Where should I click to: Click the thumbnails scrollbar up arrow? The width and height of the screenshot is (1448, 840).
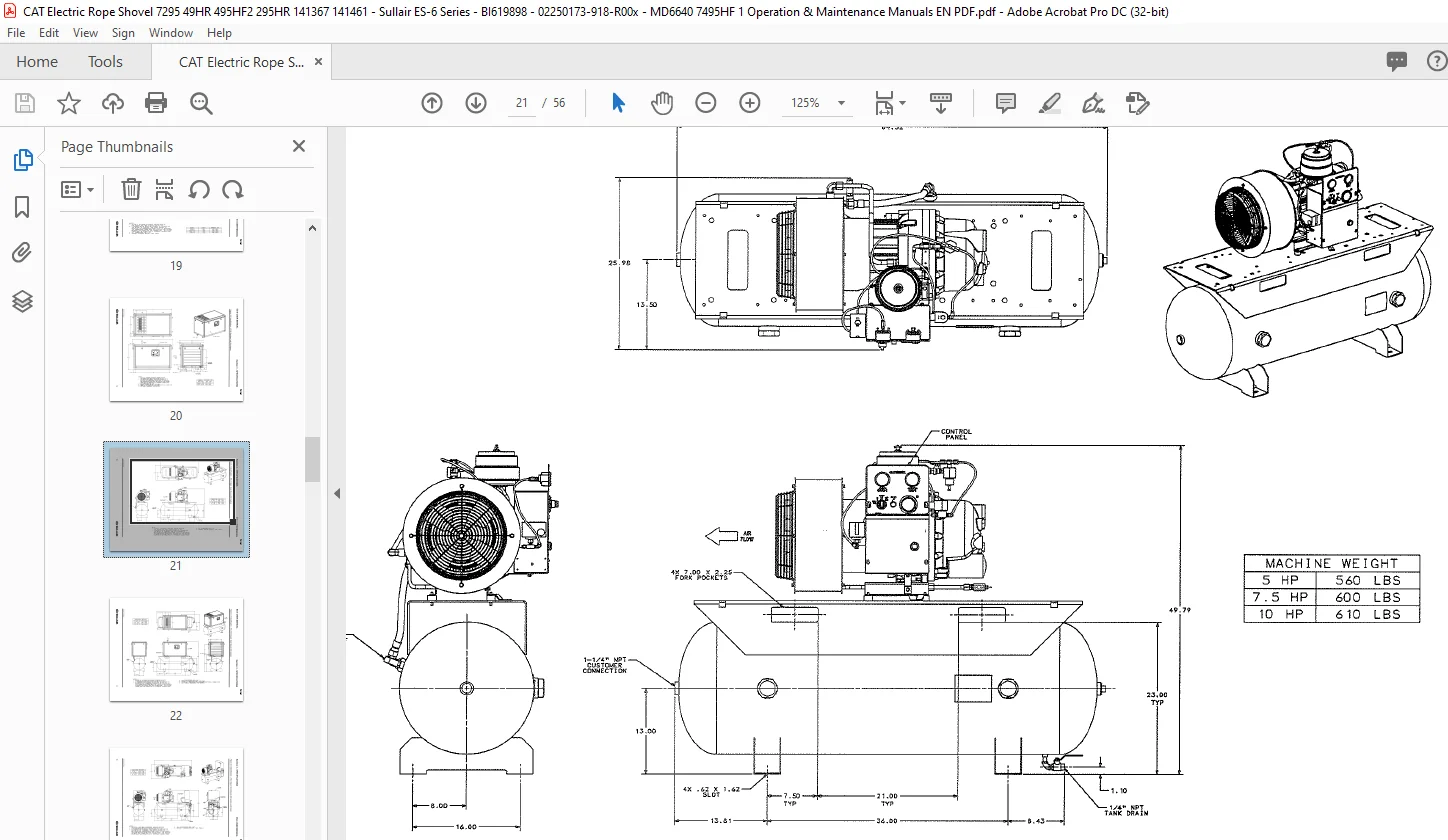[x=313, y=228]
